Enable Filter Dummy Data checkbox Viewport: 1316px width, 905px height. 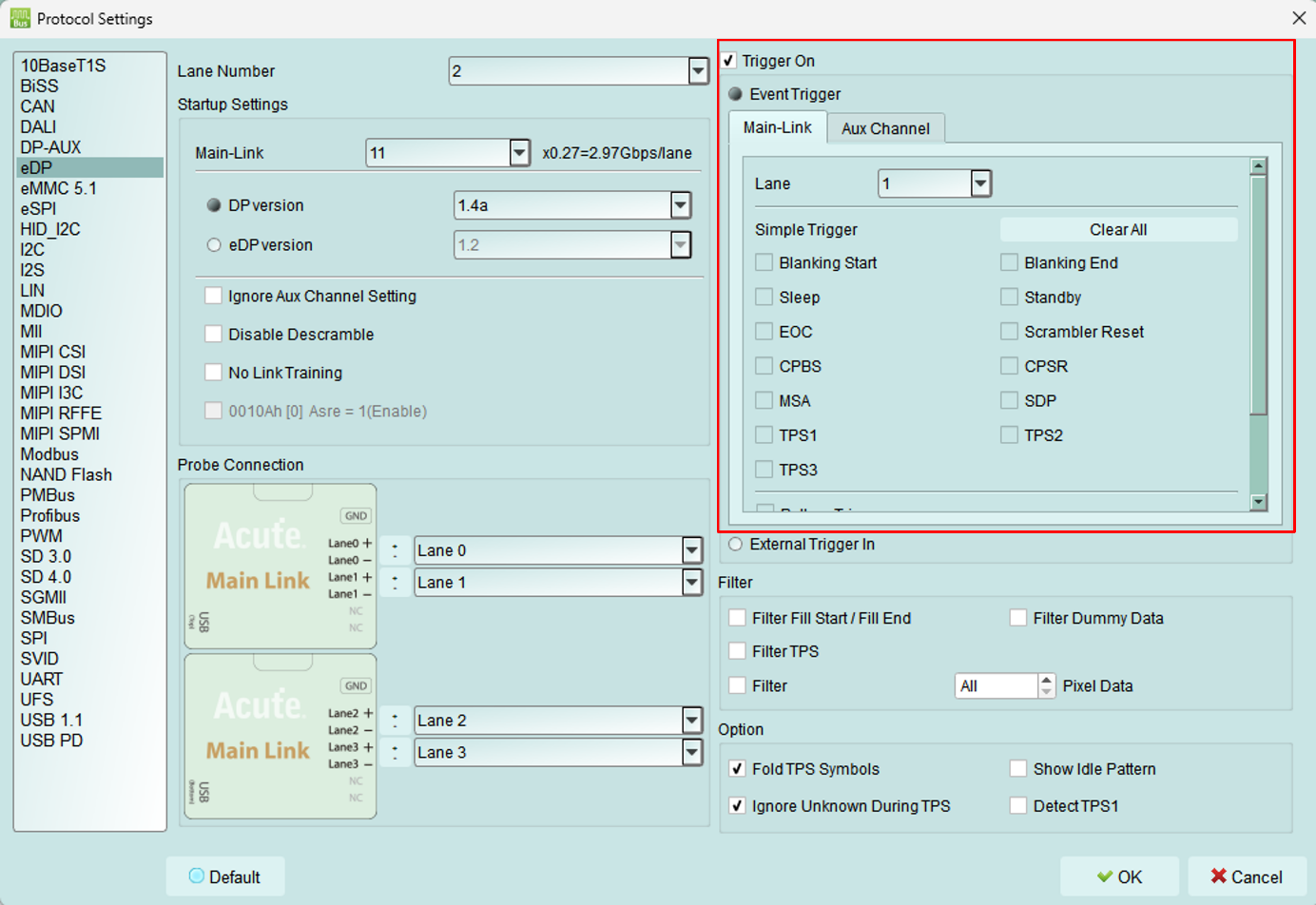coord(1017,618)
